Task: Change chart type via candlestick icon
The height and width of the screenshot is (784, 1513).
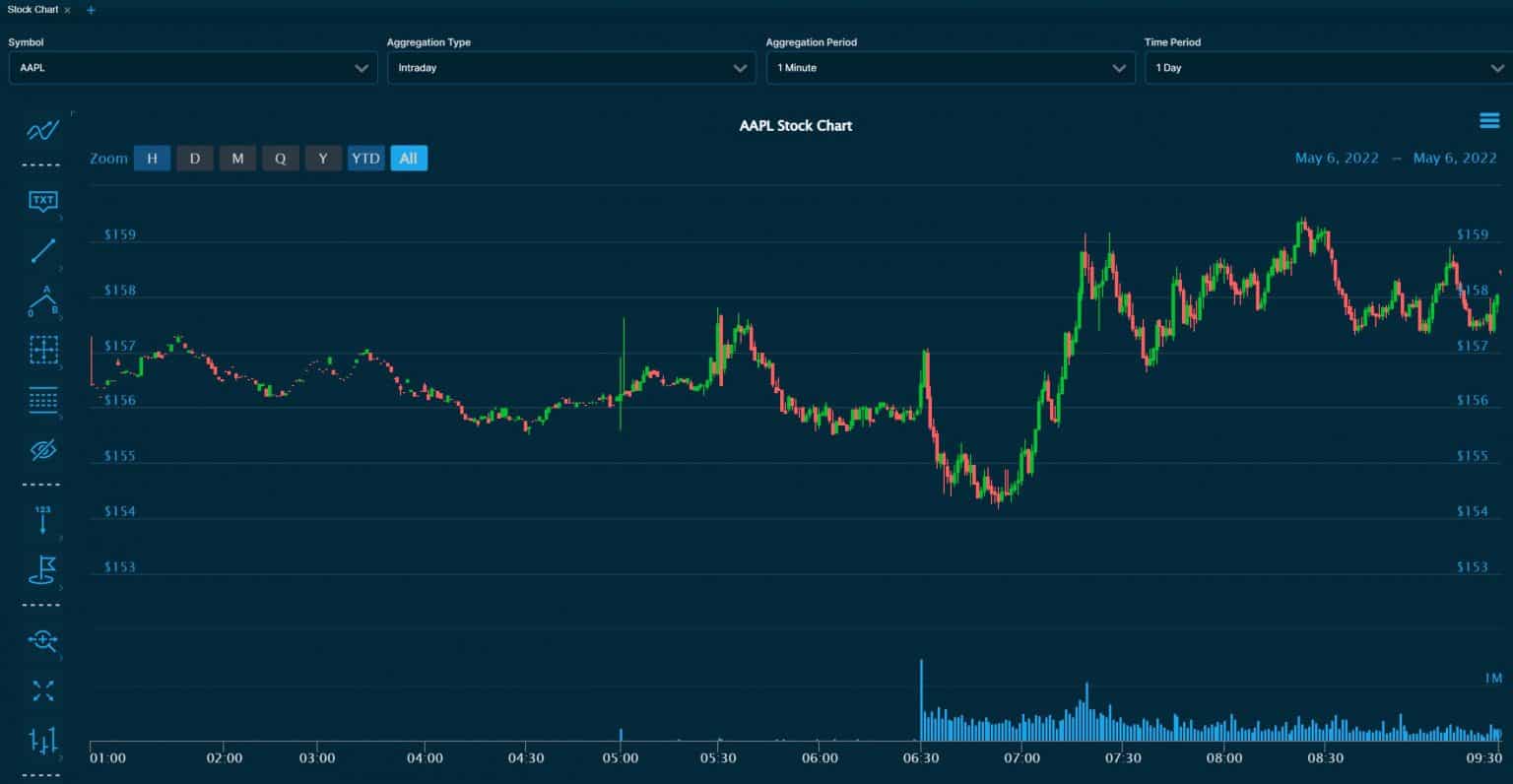Action: 43,741
